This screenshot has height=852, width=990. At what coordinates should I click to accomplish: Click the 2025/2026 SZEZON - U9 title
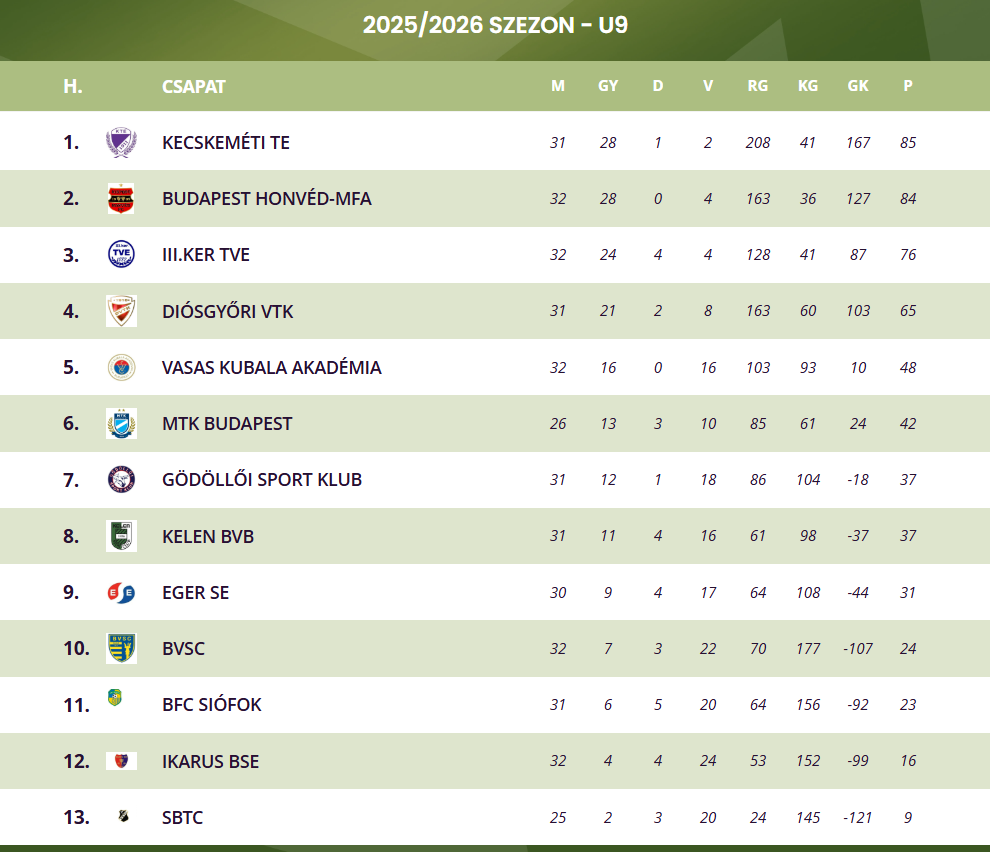[x=495, y=25]
